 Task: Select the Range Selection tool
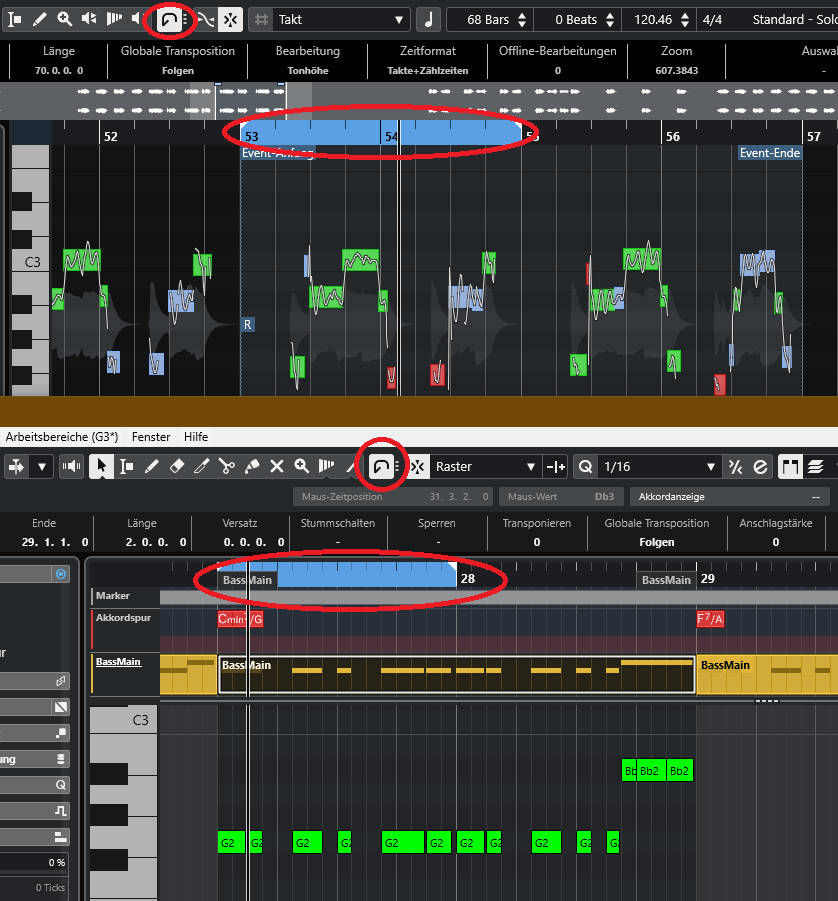[125, 466]
